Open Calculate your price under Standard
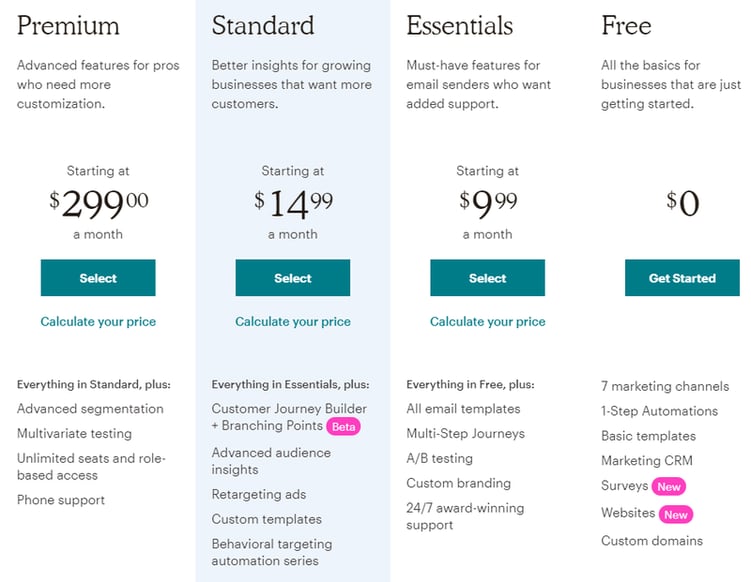The height and width of the screenshot is (582, 751). pos(293,322)
